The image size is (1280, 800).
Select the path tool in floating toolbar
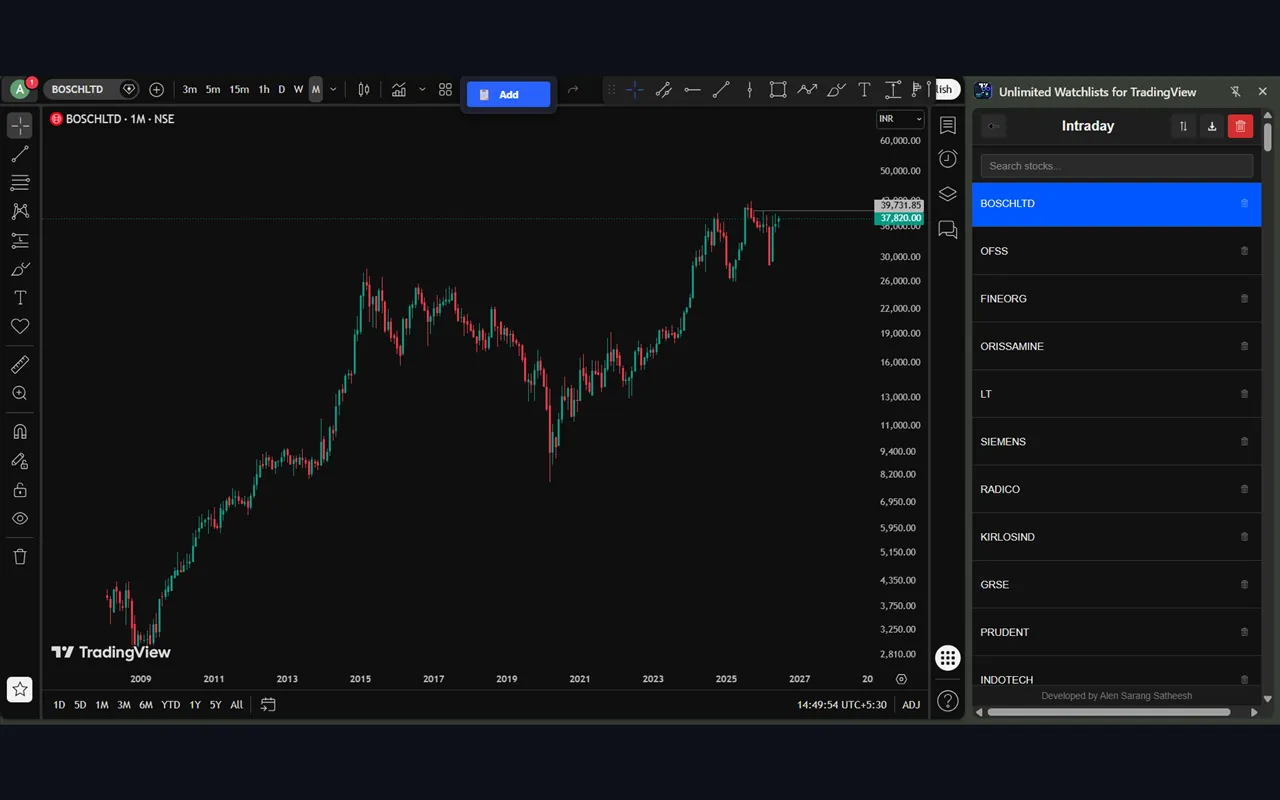(807, 90)
